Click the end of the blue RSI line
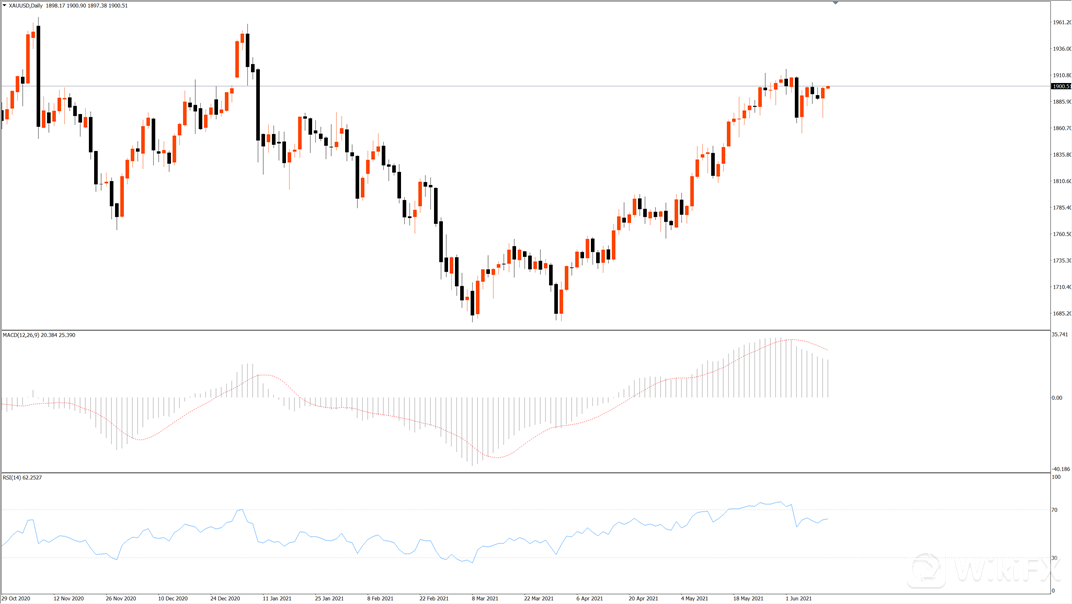Viewport: 1072px width, 604px height. (828, 519)
